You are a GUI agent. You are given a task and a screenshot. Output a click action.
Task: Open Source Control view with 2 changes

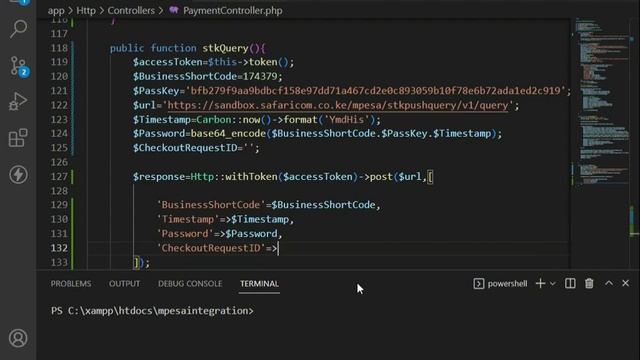click(18, 66)
